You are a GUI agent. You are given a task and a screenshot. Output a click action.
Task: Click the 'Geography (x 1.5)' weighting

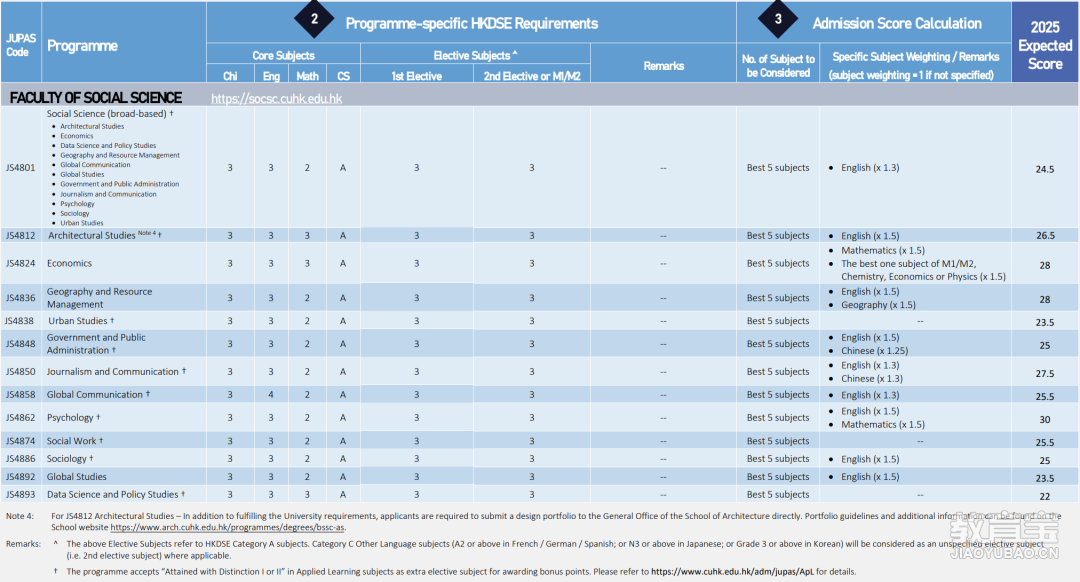click(x=878, y=305)
